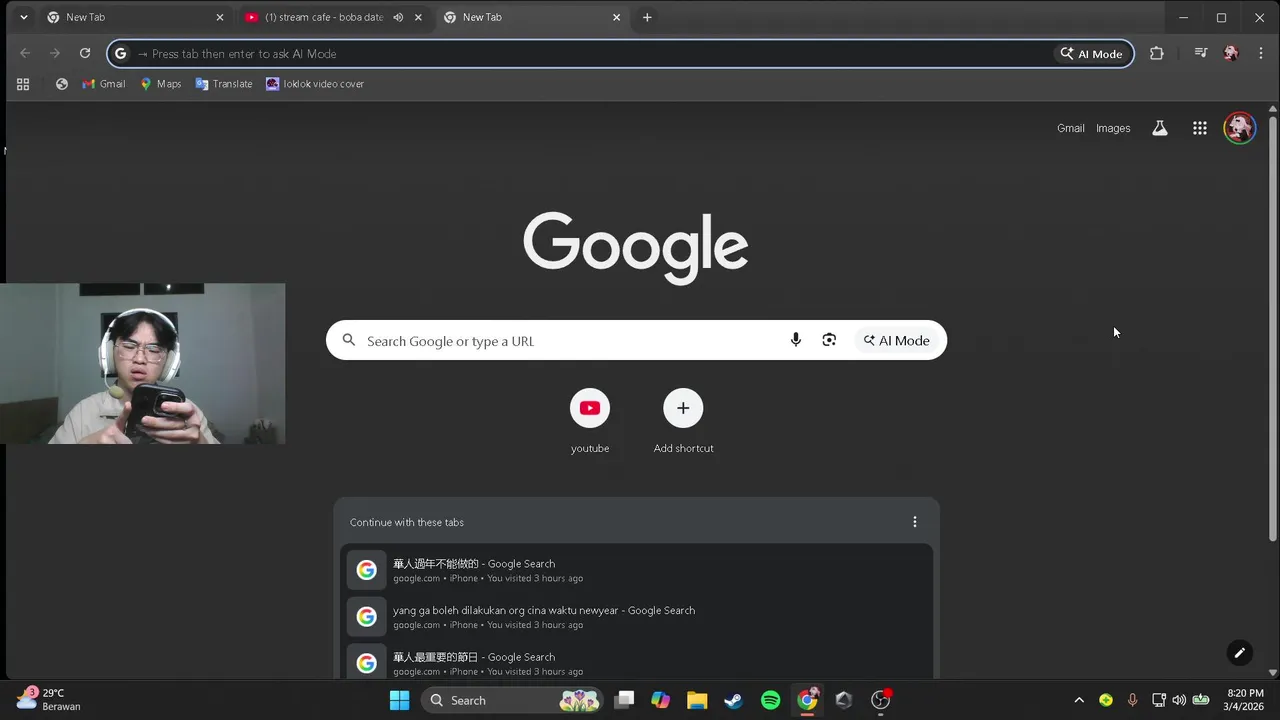Click Chrome icon in taskbar
This screenshot has width=1280, height=720.
click(807, 700)
